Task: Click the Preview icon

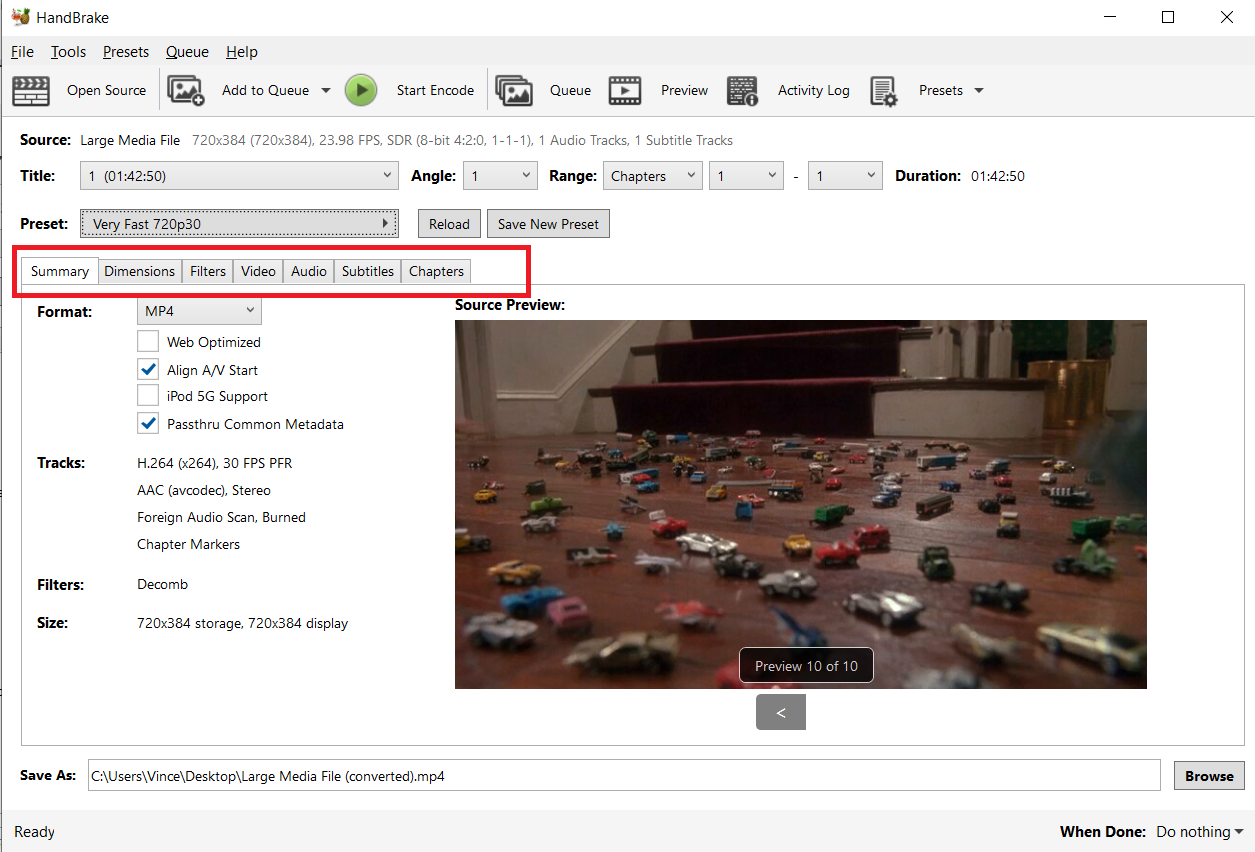Action: click(x=625, y=90)
